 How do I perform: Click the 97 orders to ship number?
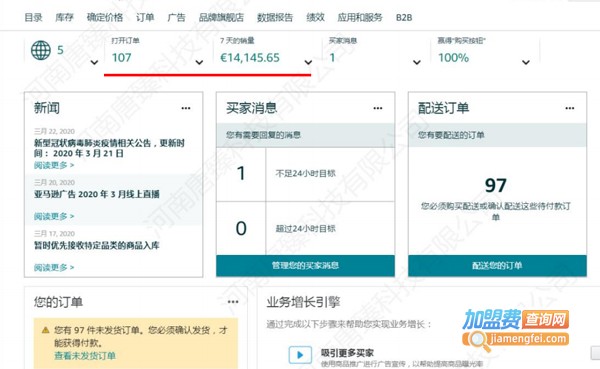pyautogui.click(x=496, y=186)
